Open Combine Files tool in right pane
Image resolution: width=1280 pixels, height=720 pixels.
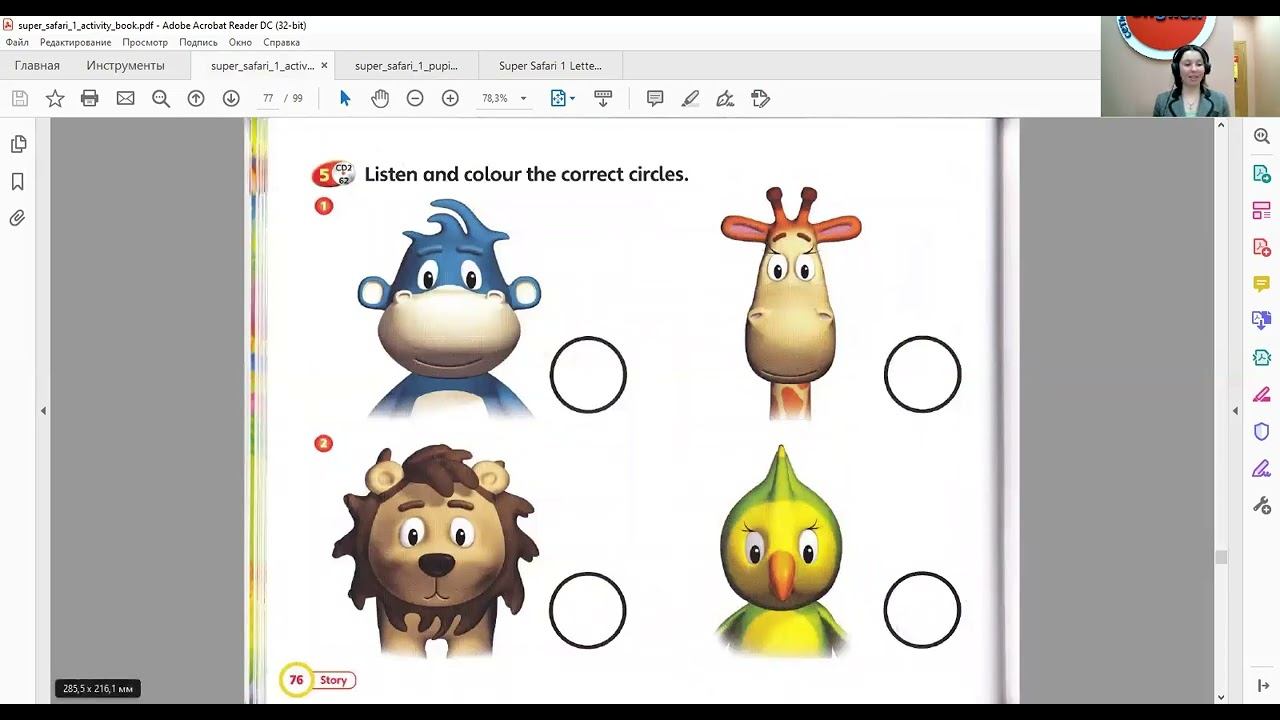[x=1262, y=321]
